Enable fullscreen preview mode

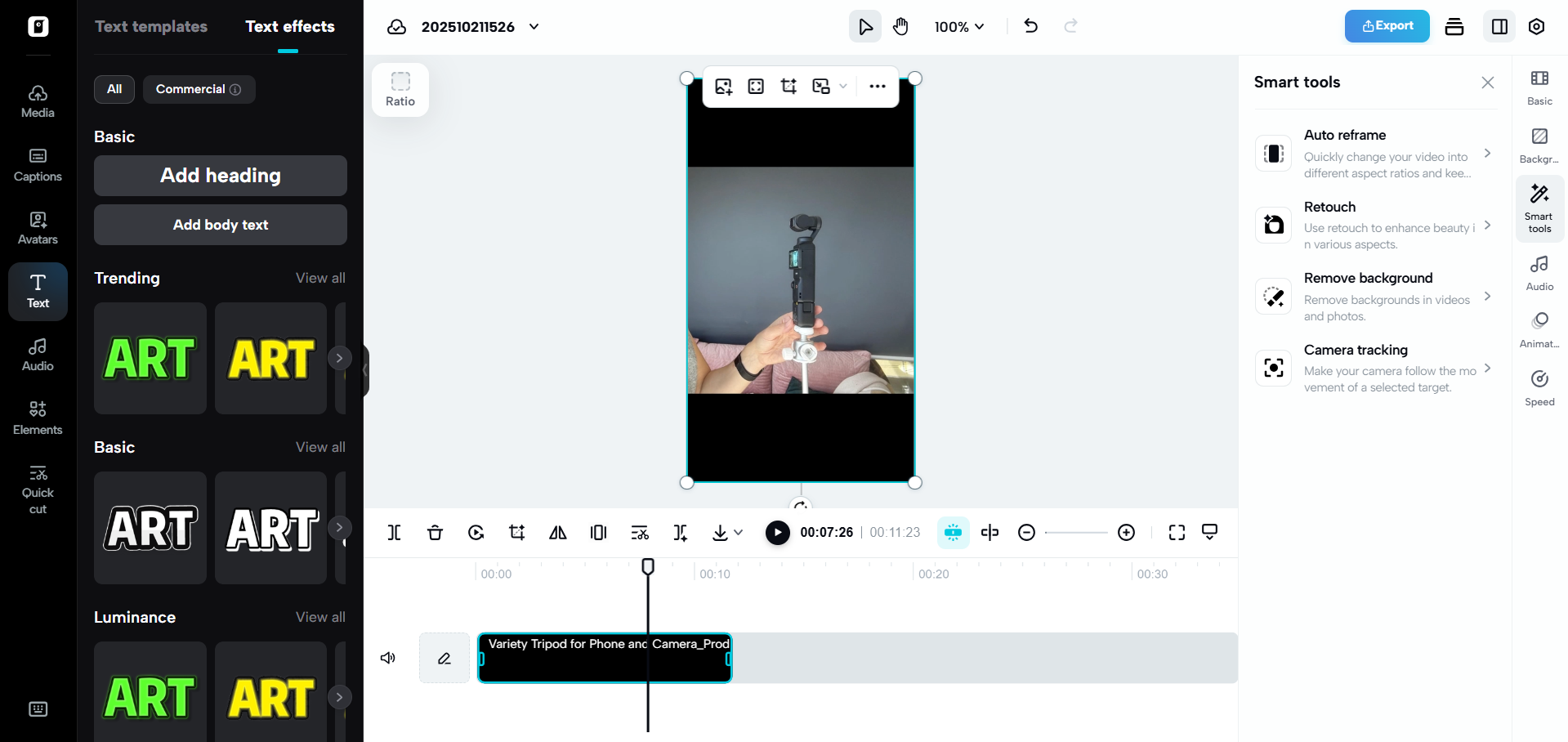[x=1176, y=532]
